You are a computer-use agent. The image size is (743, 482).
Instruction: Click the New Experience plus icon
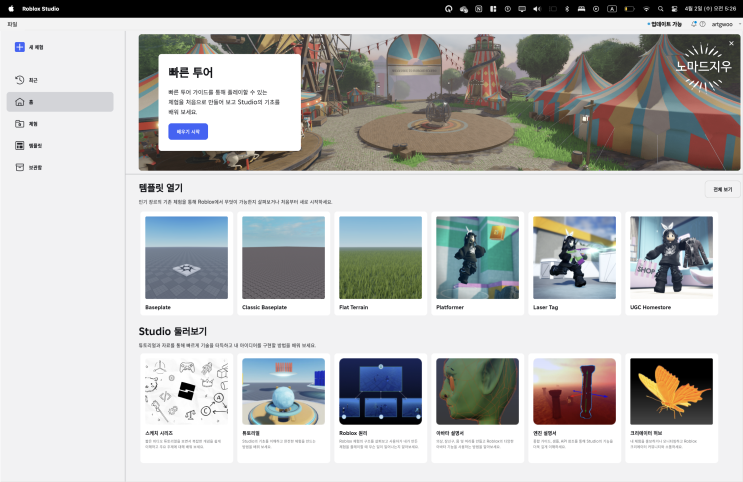(20, 47)
